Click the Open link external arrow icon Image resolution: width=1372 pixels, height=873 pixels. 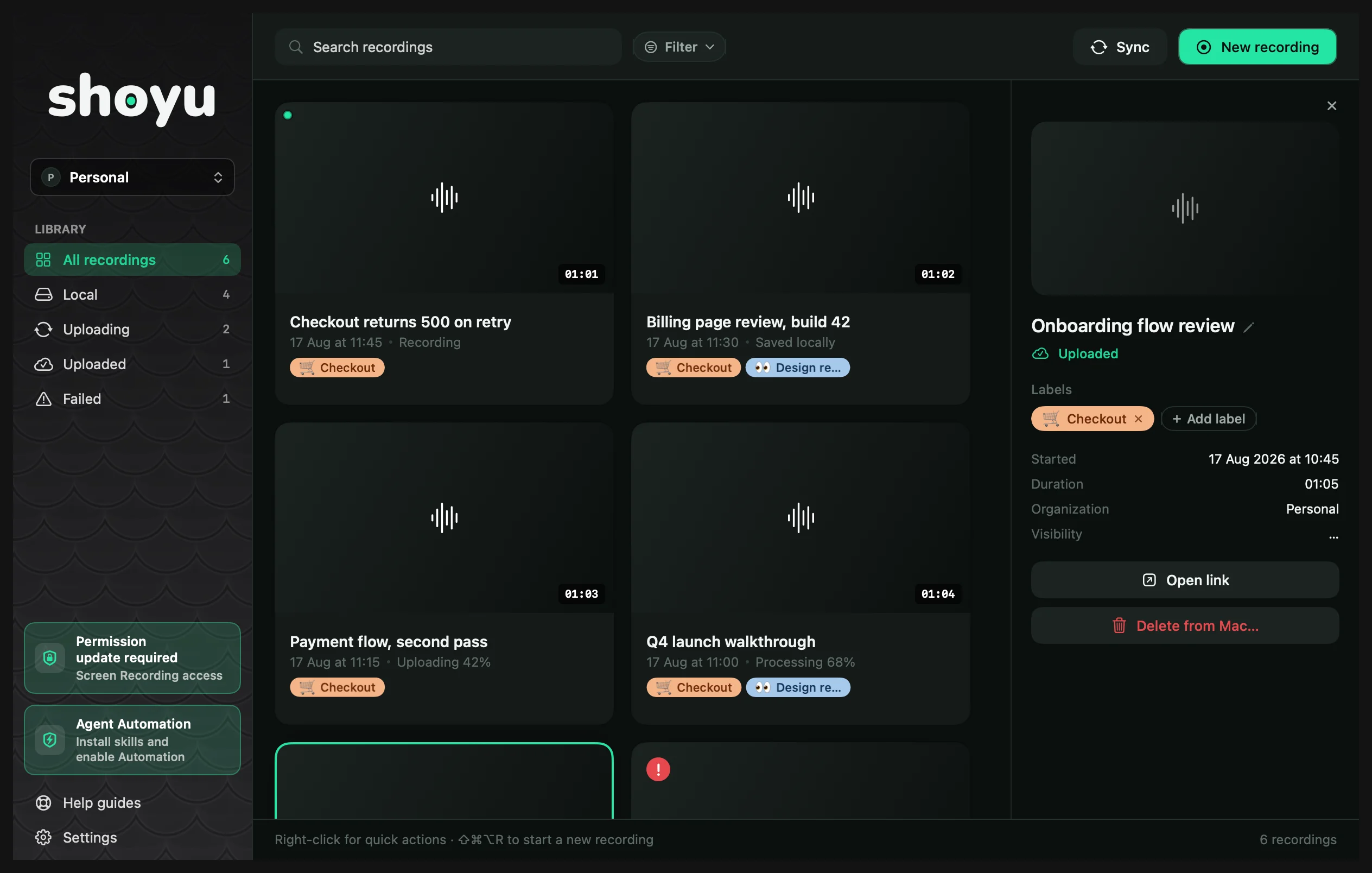click(x=1149, y=580)
